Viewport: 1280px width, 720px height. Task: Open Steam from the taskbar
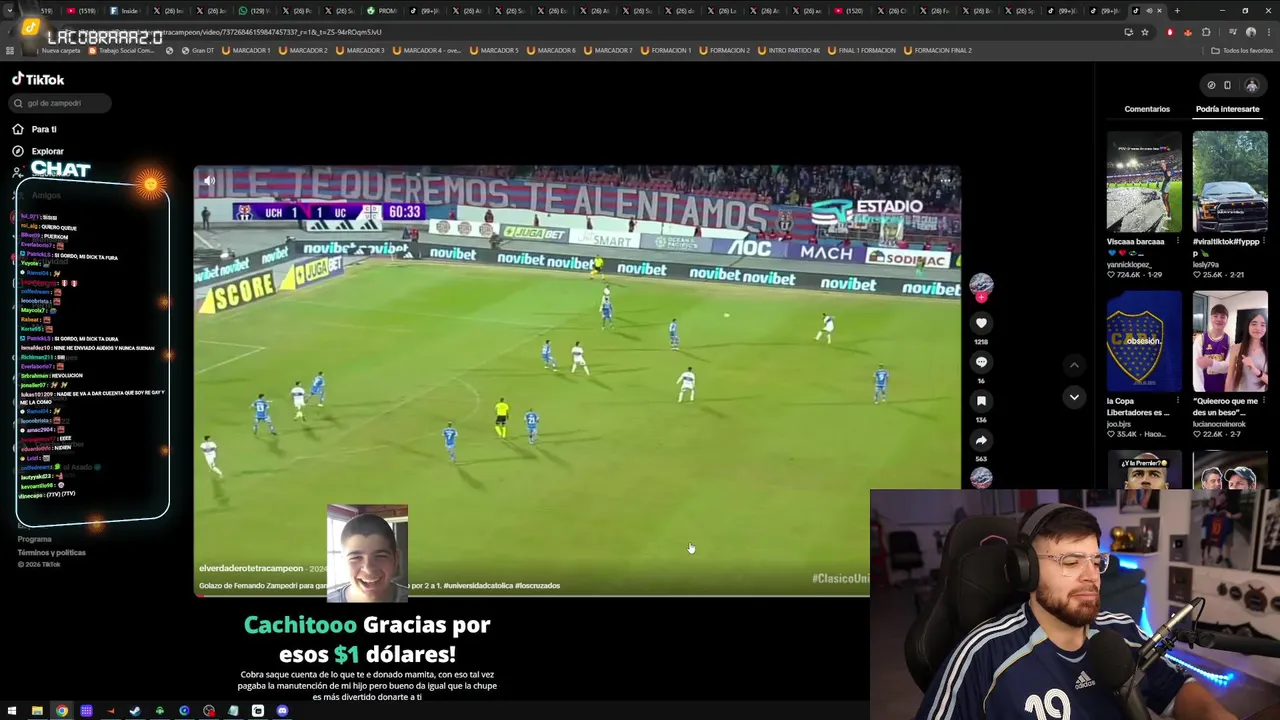[135, 711]
